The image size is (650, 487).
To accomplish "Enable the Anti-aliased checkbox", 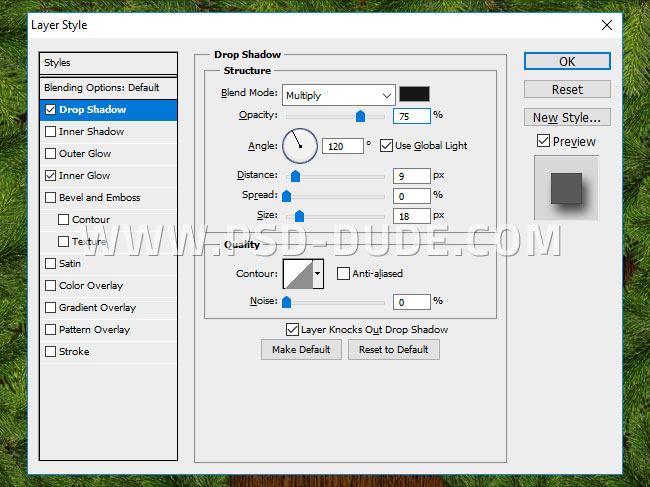I will [343, 273].
